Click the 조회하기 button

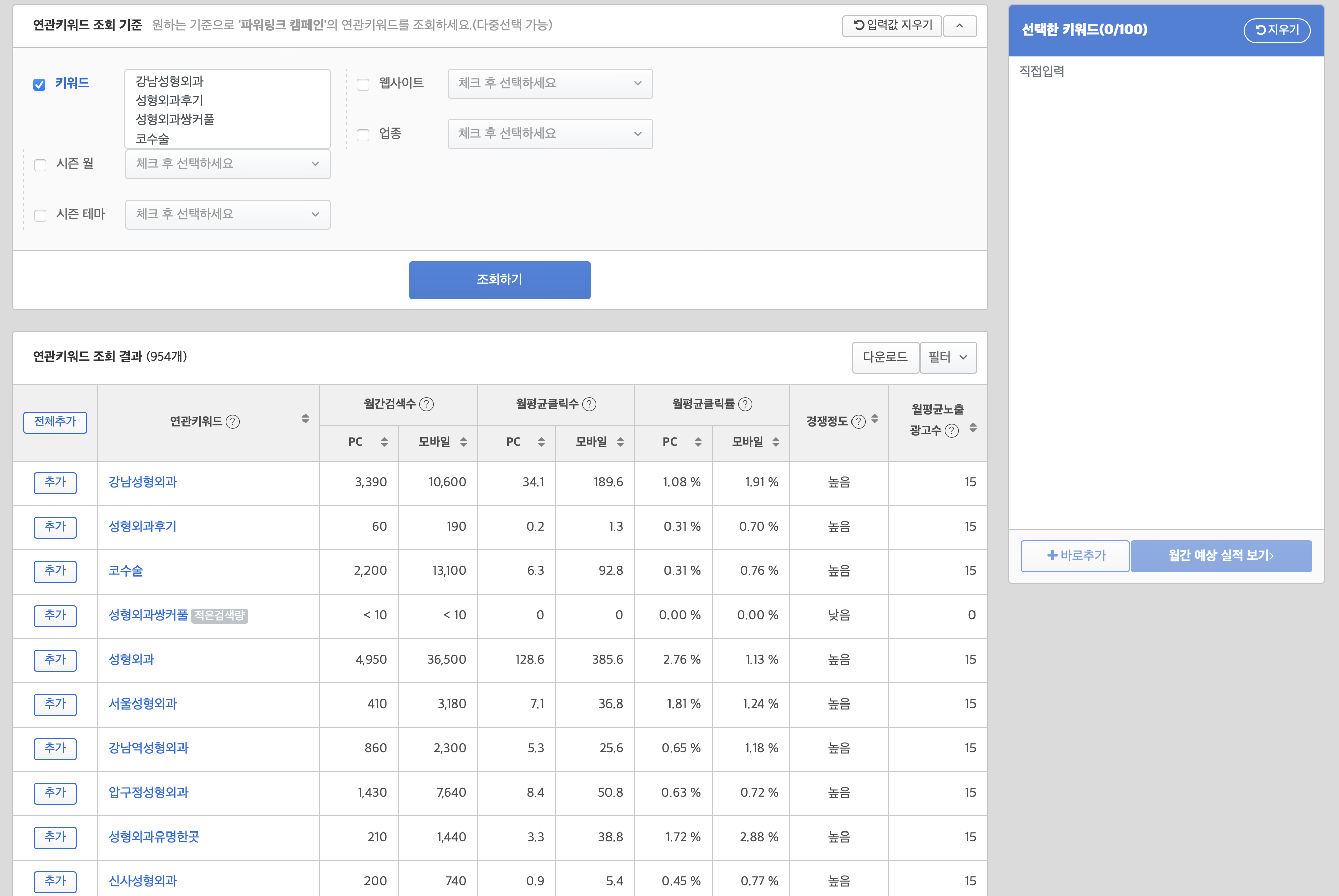[500, 280]
